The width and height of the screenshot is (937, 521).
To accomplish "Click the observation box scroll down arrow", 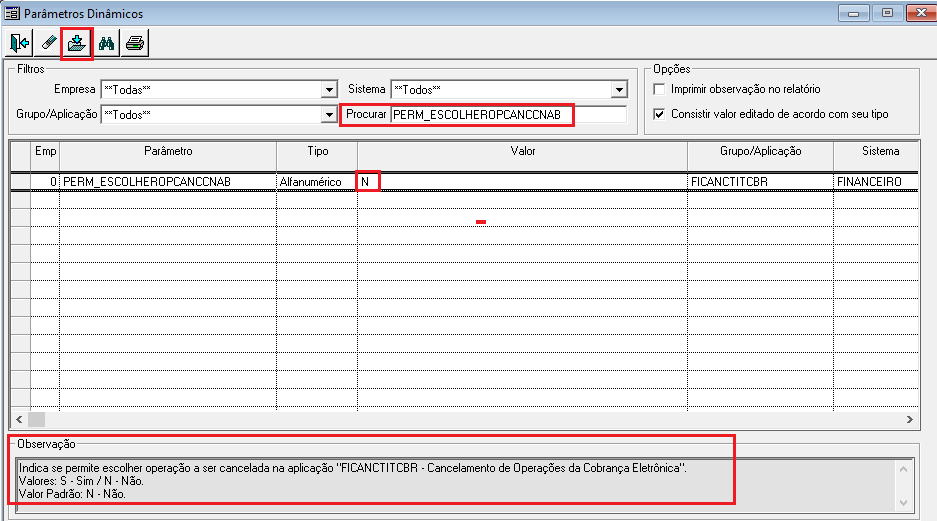I will pyautogui.click(x=904, y=503).
